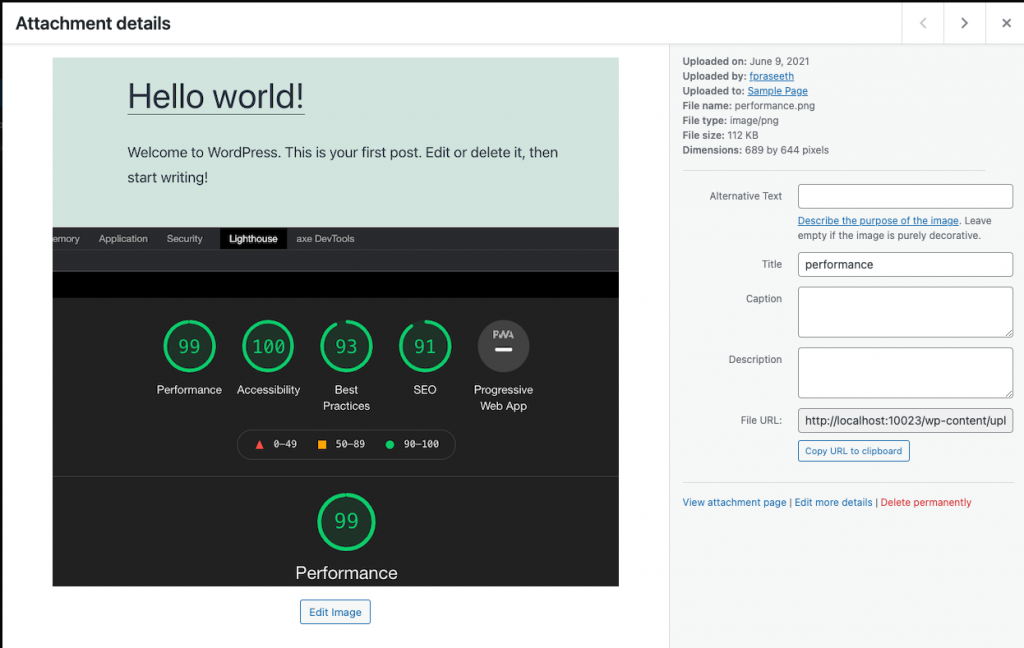Open the foraseeth uploader profile link
This screenshot has width=1024, height=648.
771,75
